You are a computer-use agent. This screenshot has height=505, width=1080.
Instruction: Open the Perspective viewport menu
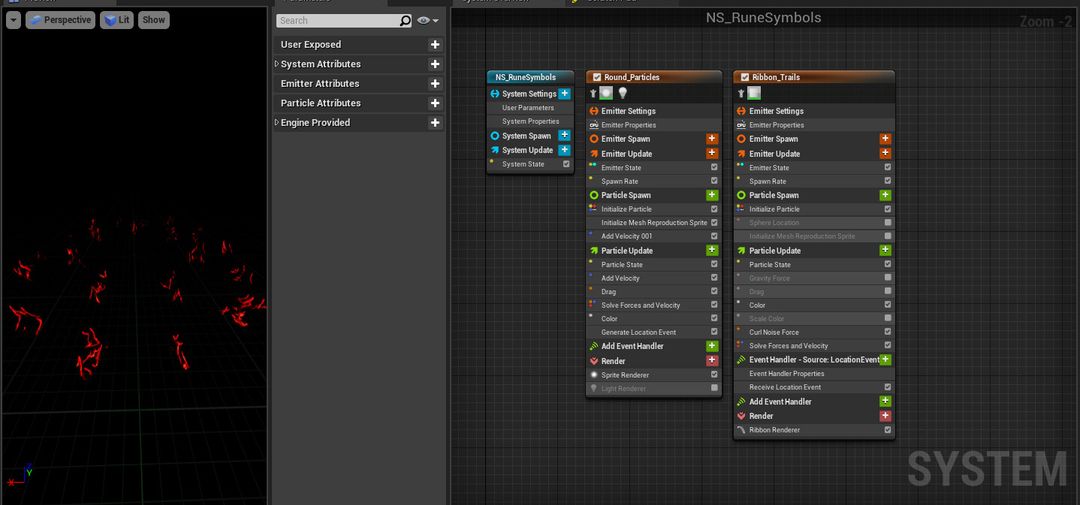pos(60,20)
